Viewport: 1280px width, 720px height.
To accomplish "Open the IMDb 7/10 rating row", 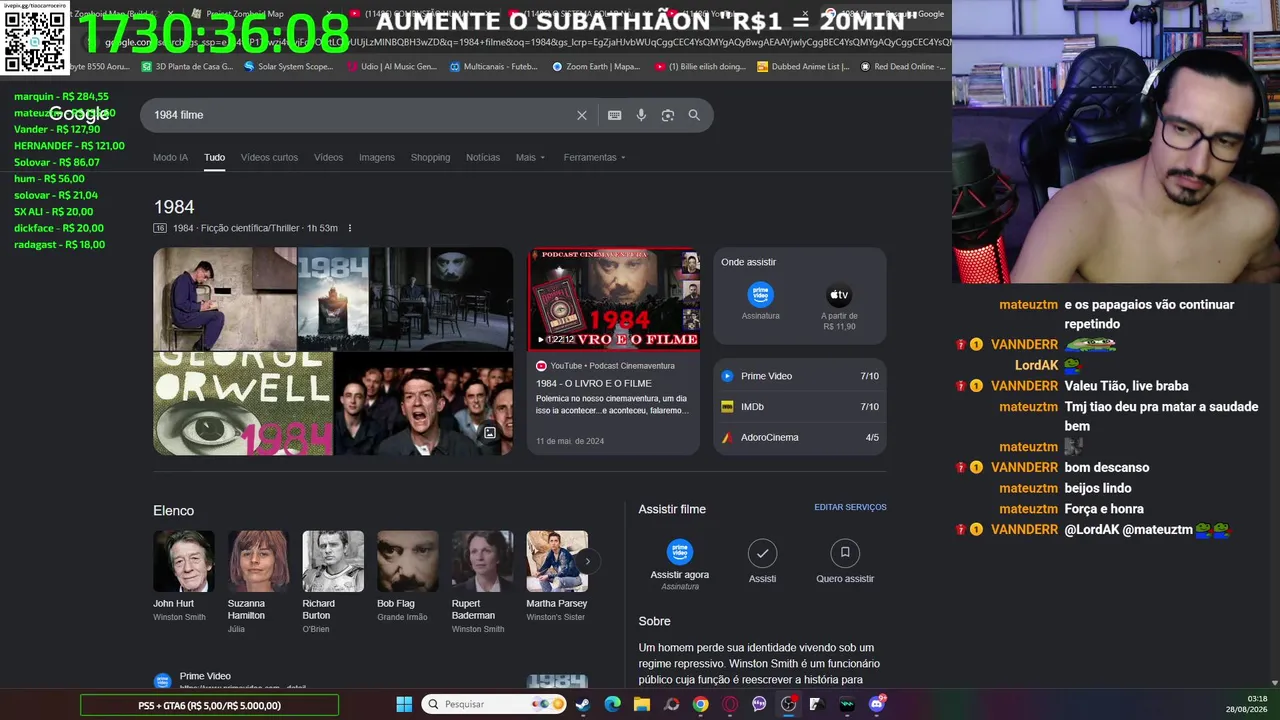I will (800, 407).
